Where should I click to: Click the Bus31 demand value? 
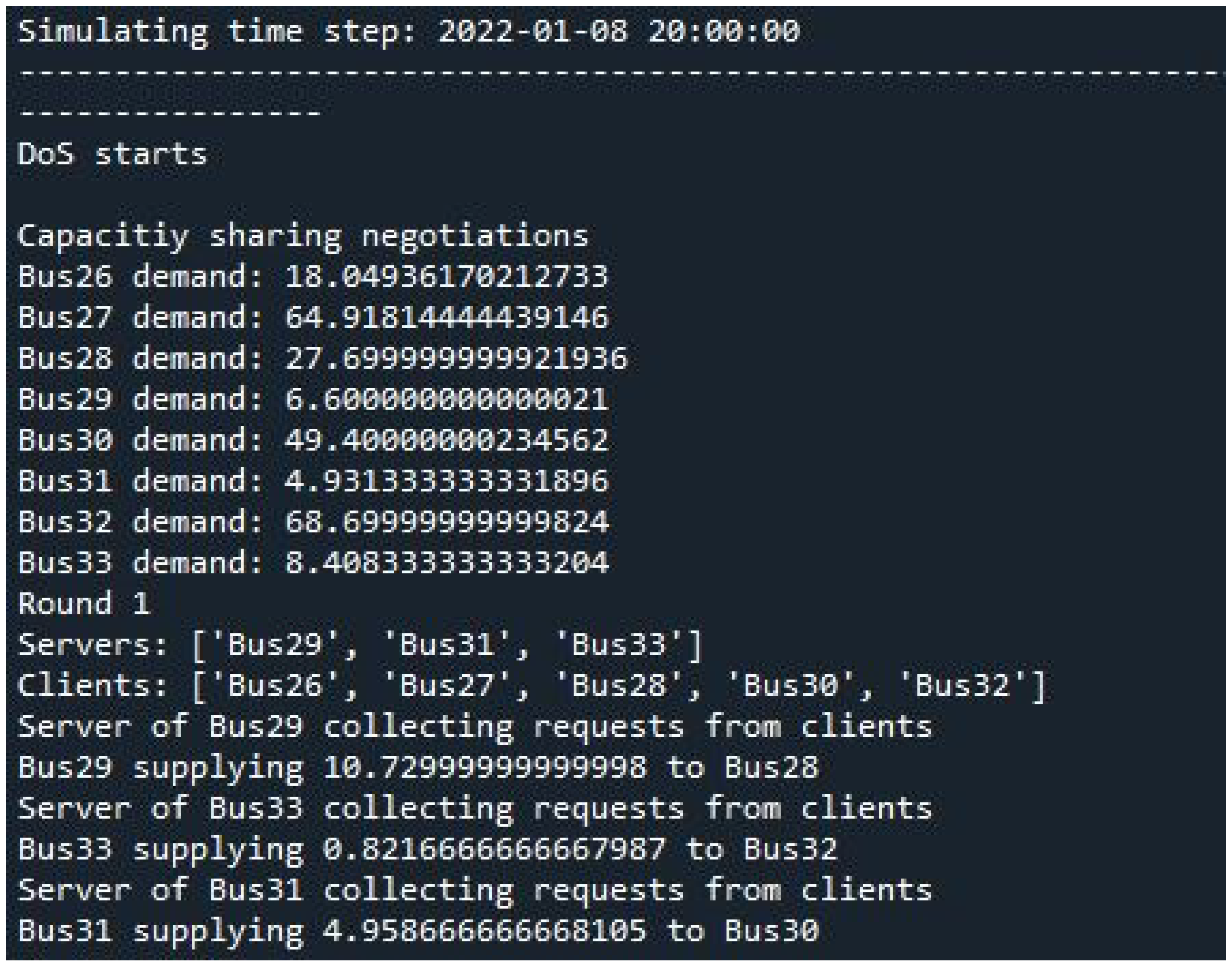click(x=446, y=481)
